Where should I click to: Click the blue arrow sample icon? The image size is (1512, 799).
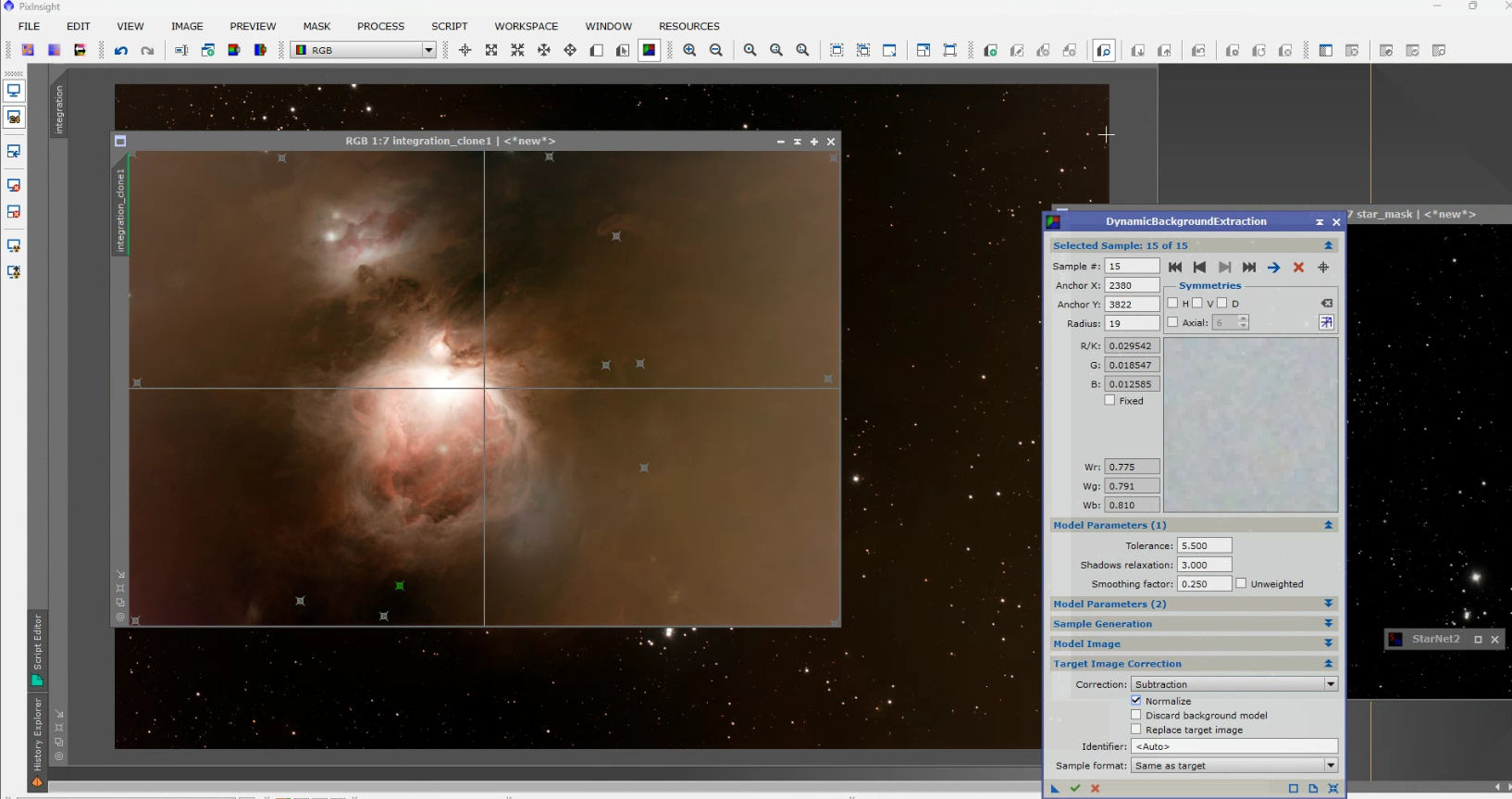point(1273,268)
